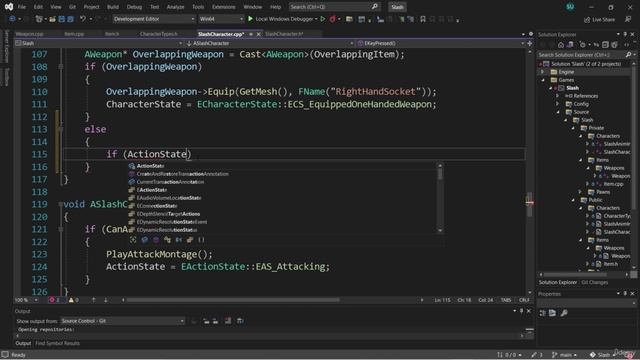Click the Property Pages wrench icon
Image resolution: width=640 pixels, height=360 pixels.
(564, 313)
